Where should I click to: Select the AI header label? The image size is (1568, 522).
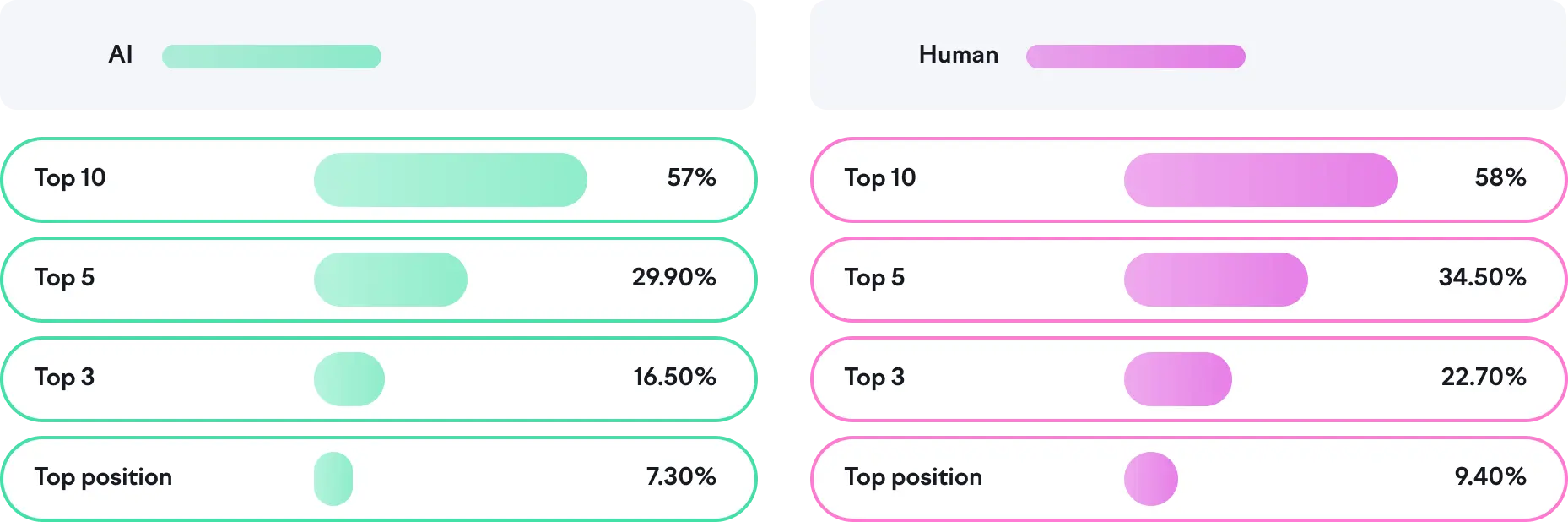pos(121,55)
